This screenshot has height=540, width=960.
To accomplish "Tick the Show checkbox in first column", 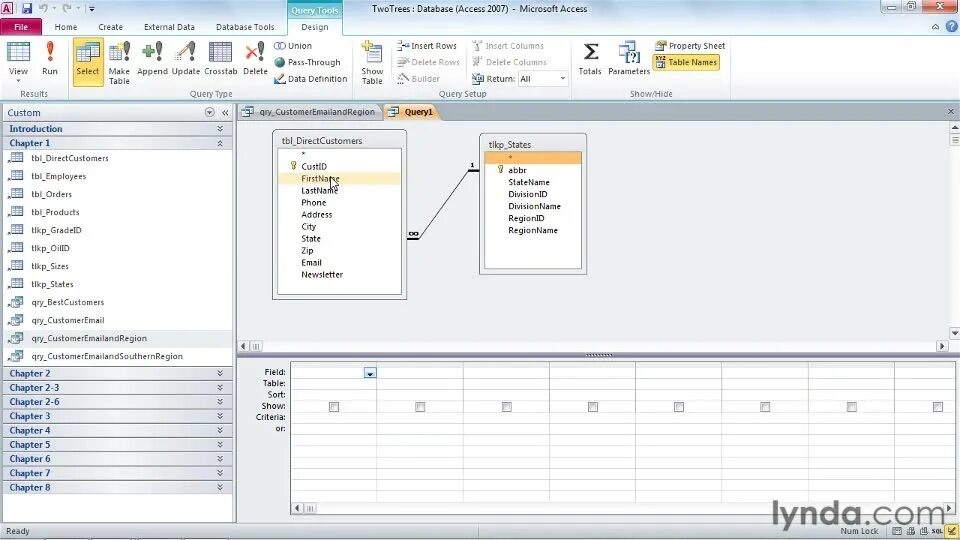I will 334,407.
